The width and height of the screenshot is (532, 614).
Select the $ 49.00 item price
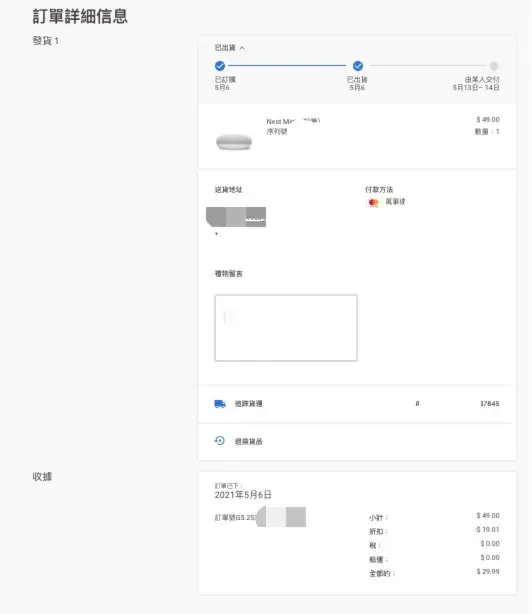[488, 119]
